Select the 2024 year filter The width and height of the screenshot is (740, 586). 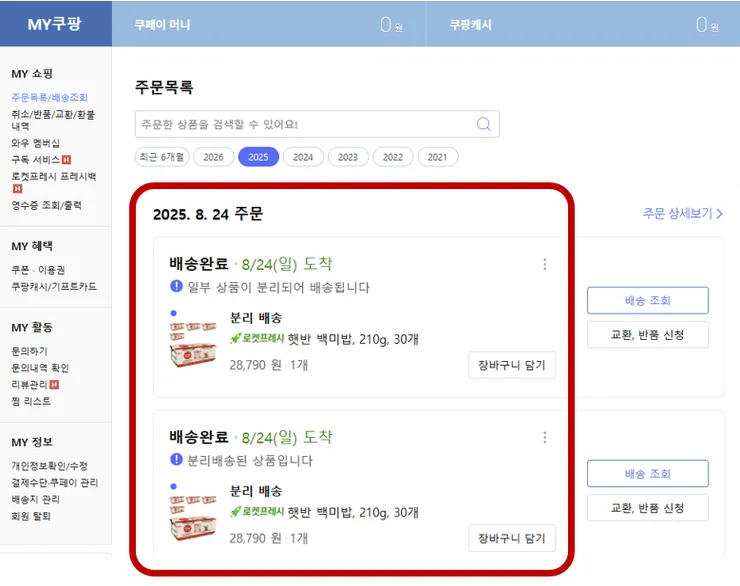click(x=303, y=157)
